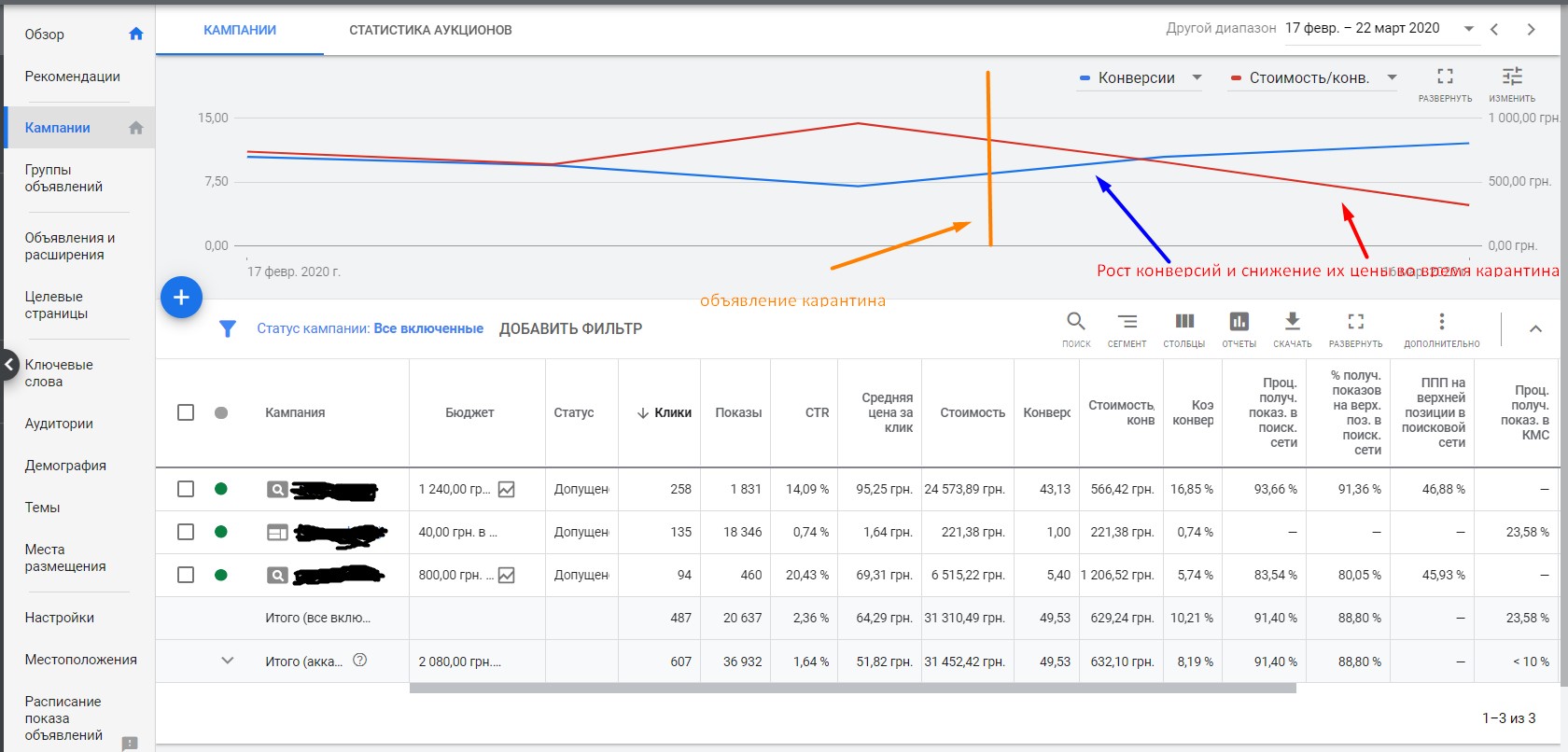Open the Конверсии metric dropdown

1141,77
